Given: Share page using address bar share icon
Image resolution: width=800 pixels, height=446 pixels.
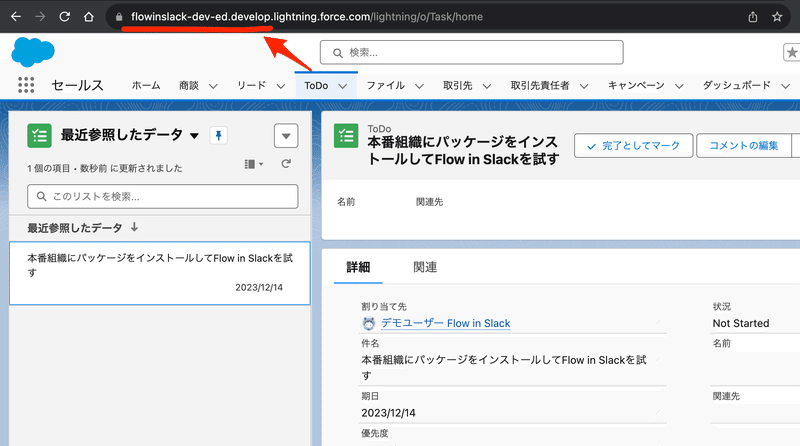Looking at the screenshot, I should (753, 17).
